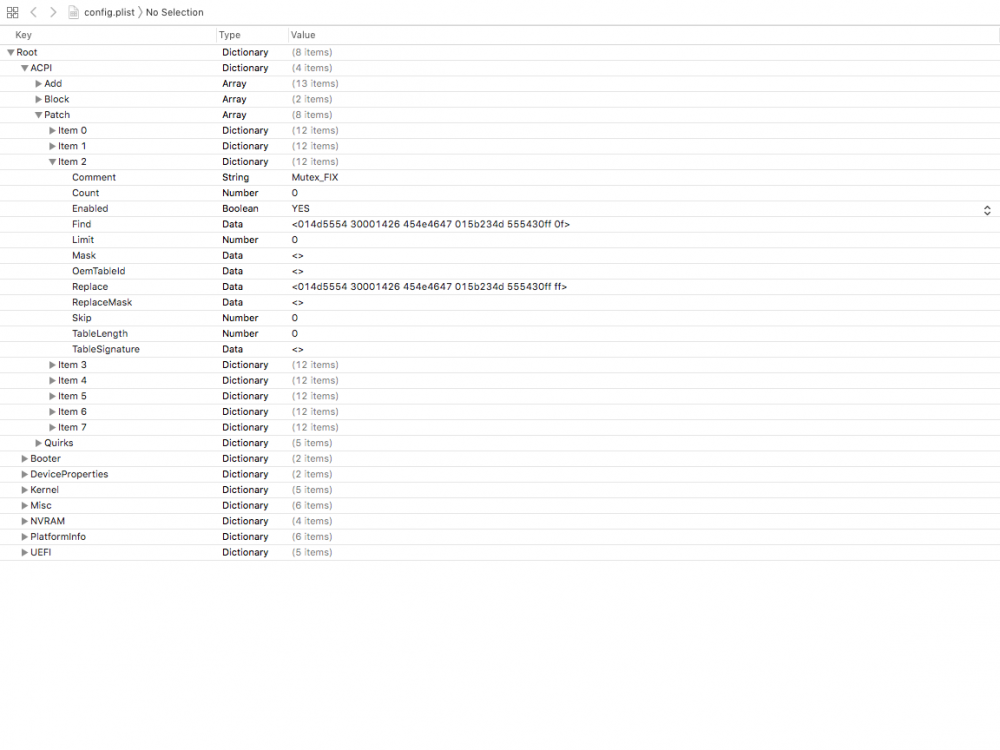
Task: Expand Item 3 disclosure triangle
Action: [x=52, y=365]
